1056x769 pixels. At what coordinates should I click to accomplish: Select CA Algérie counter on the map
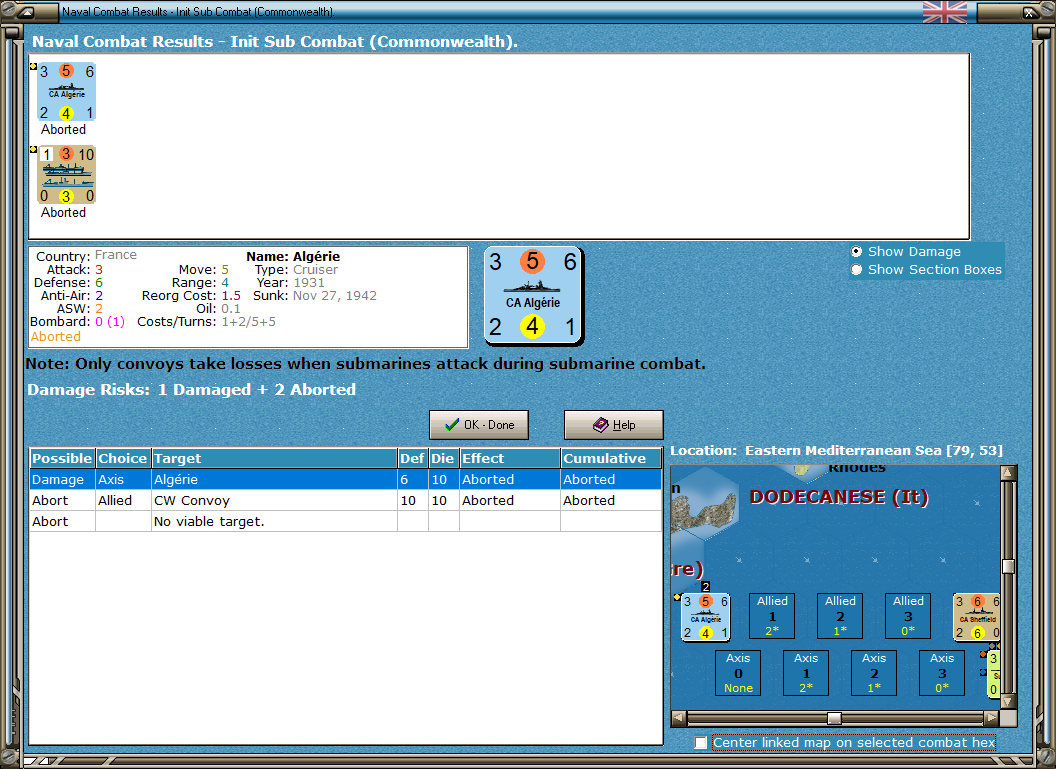coord(706,616)
